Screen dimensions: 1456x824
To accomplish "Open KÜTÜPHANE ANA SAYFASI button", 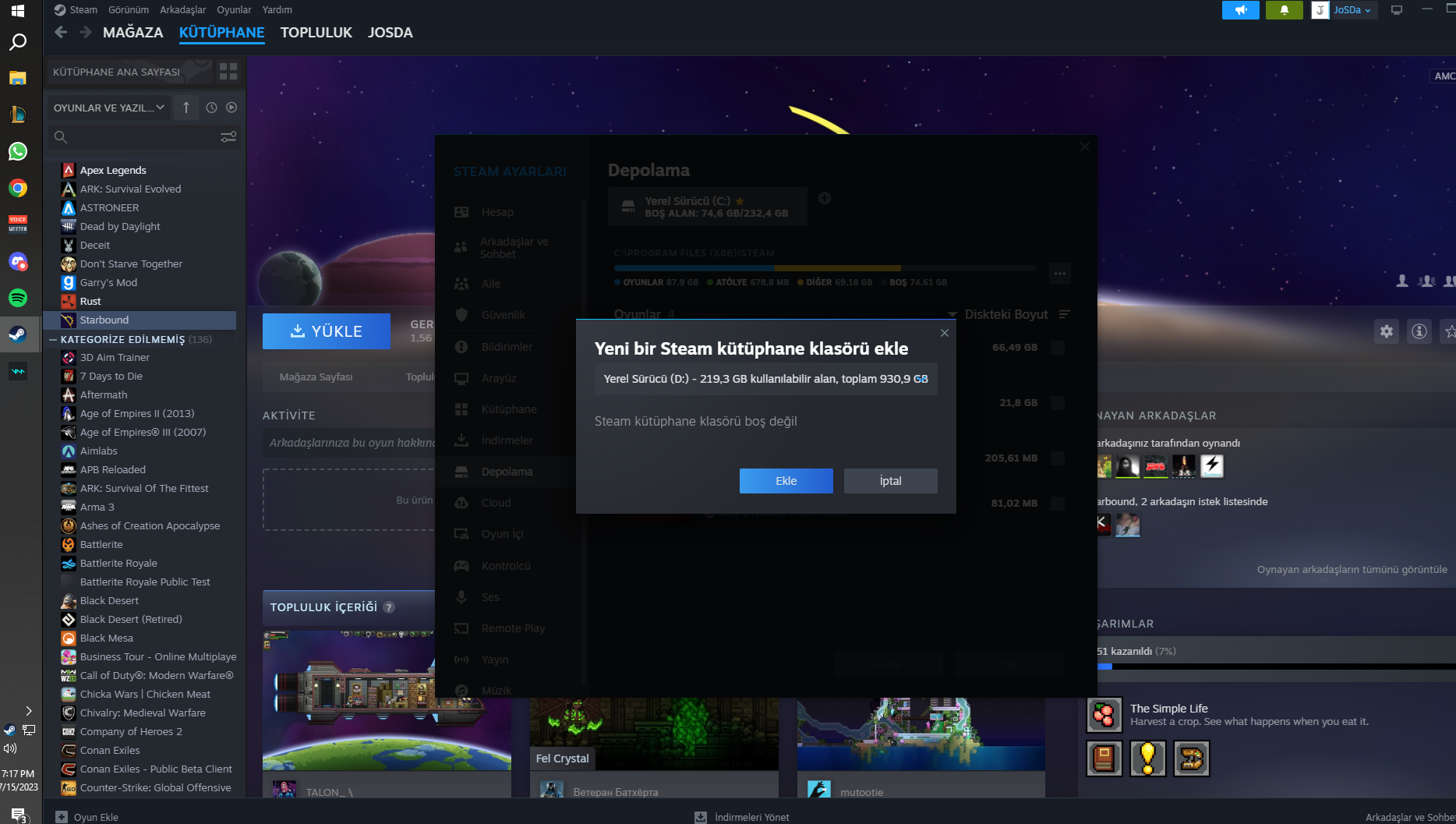I will (129, 72).
